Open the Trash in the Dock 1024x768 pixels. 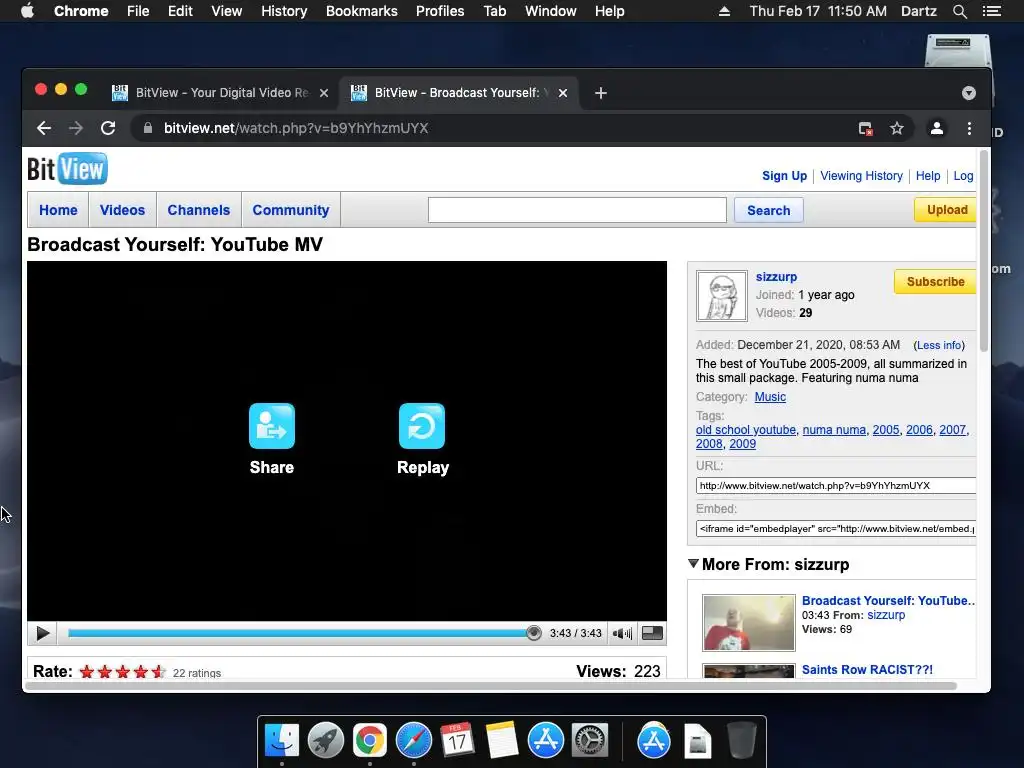click(x=742, y=741)
